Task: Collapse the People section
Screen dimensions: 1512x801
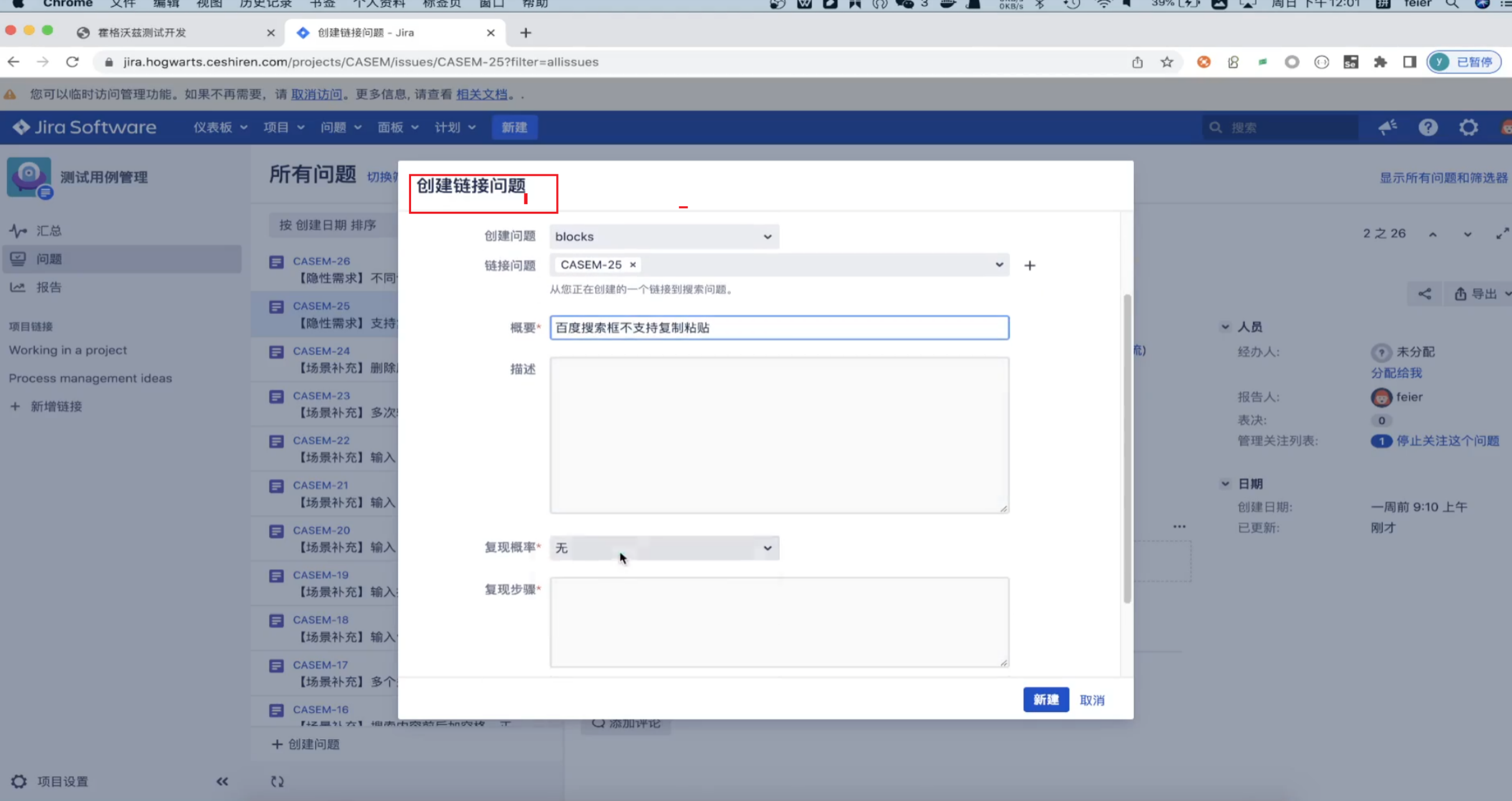Action: 1225,326
